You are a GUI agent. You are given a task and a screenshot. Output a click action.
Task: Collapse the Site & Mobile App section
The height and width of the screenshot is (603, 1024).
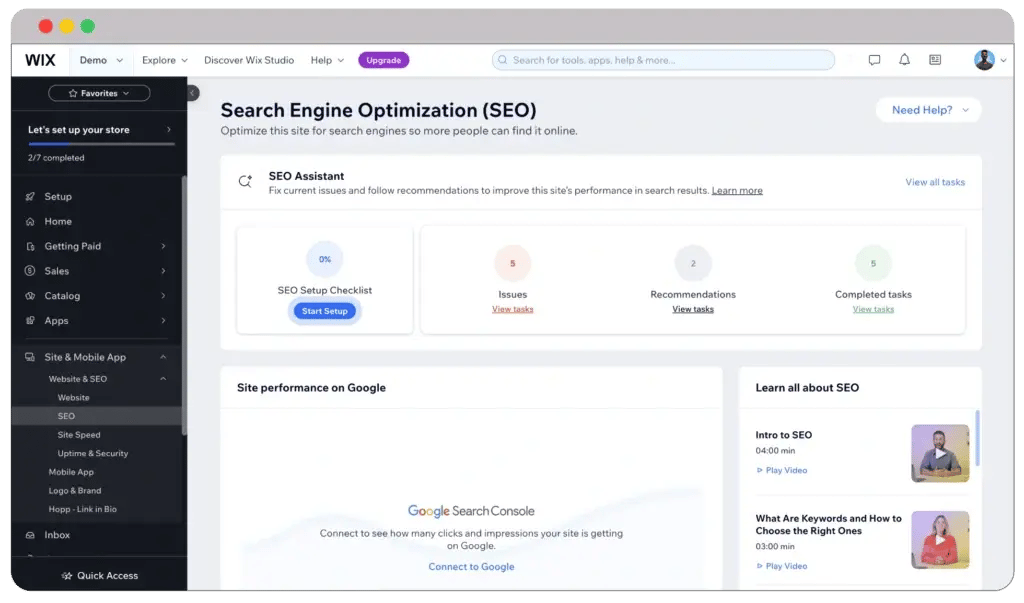coord(164,357)
